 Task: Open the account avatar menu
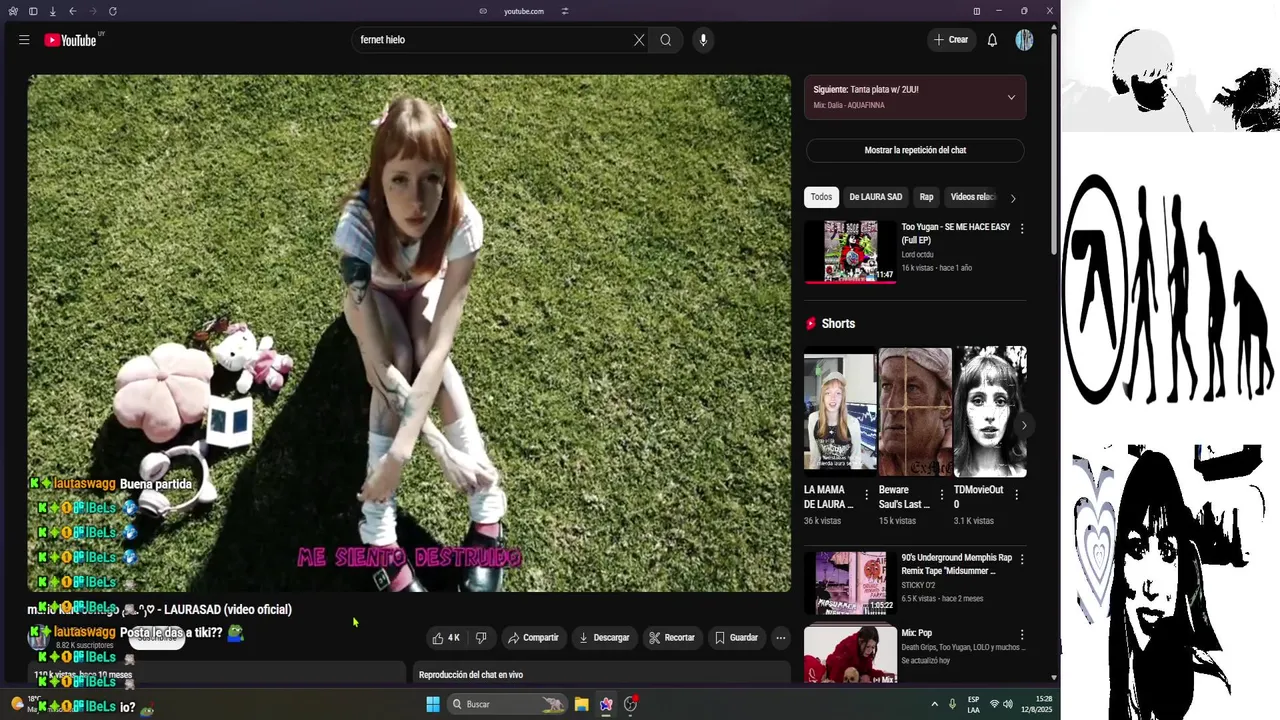click(1024, 40)
